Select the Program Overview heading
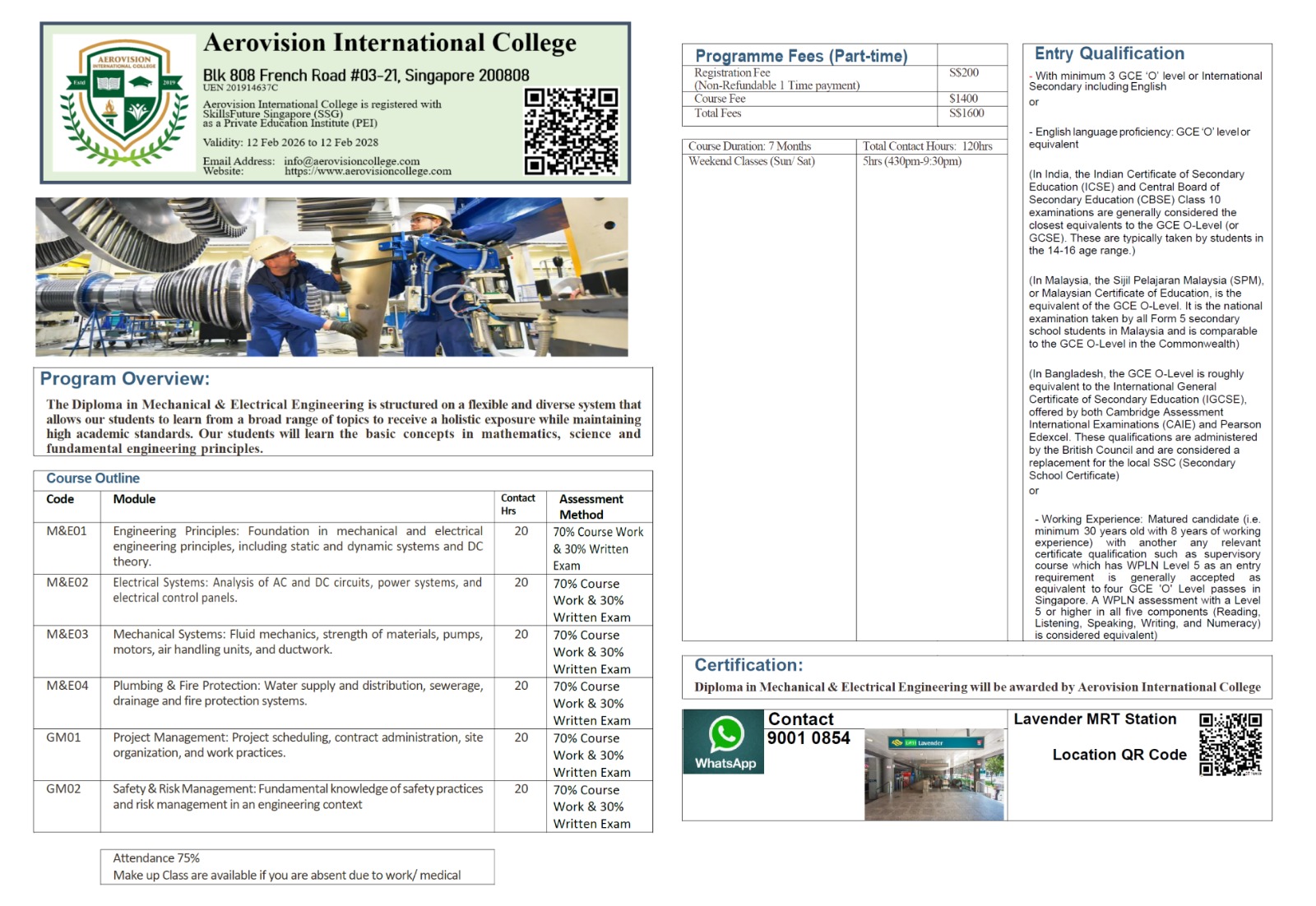Screen dimensions: 1316x906 [125, 379]
